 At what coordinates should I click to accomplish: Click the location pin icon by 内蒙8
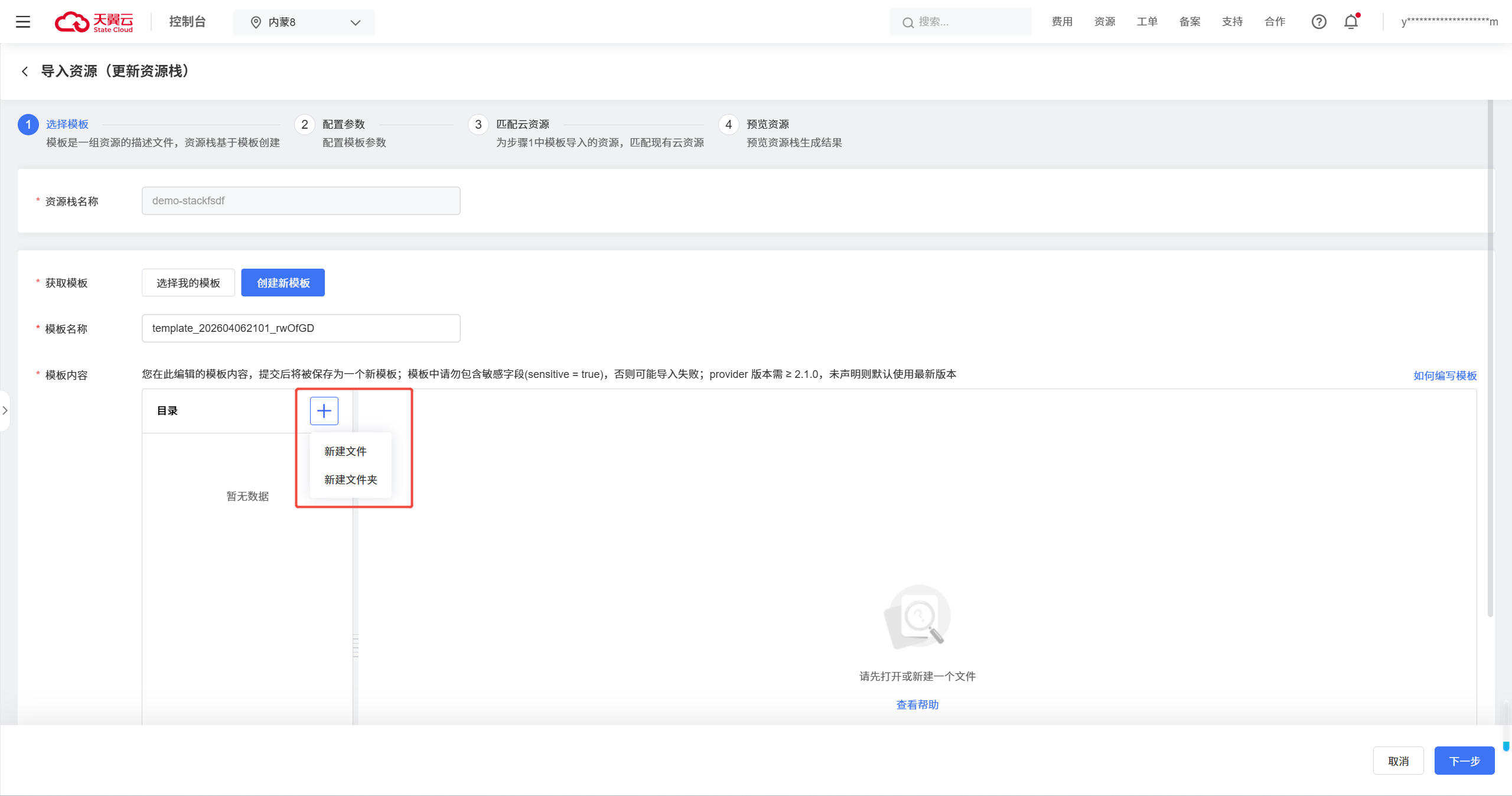(x=256, y=22)
